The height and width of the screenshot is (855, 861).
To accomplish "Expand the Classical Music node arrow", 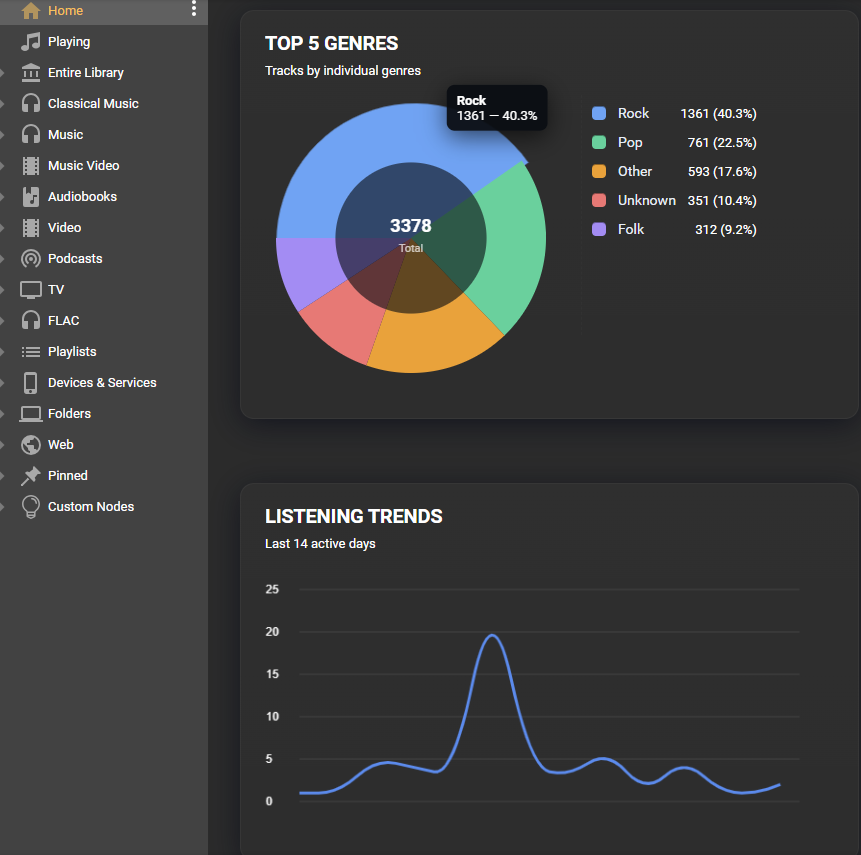I will click(x=3, y=104).
